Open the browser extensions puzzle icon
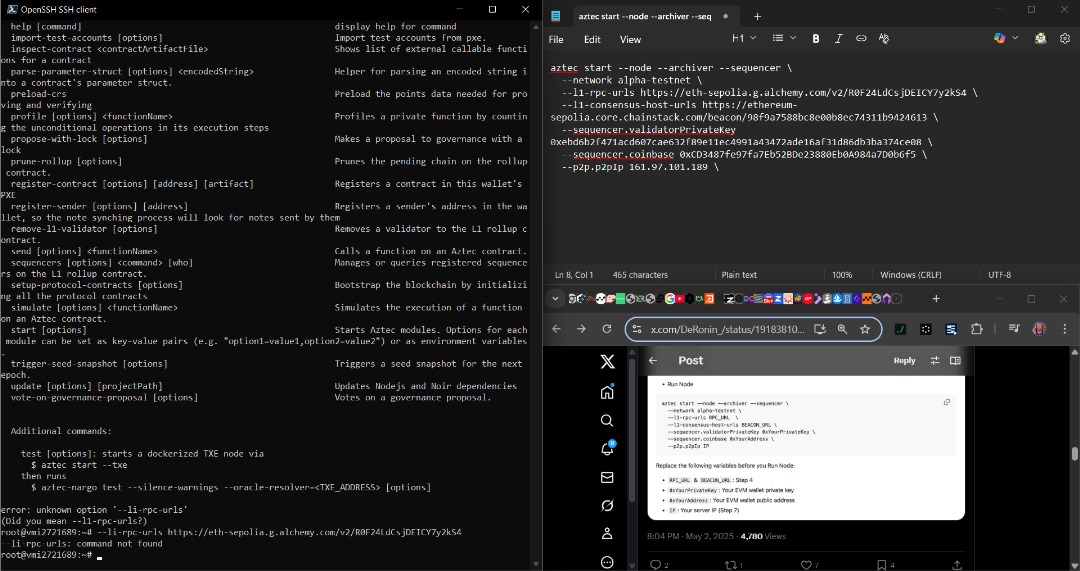Viewport: 1080px width, 571px height. pos(977,329)
